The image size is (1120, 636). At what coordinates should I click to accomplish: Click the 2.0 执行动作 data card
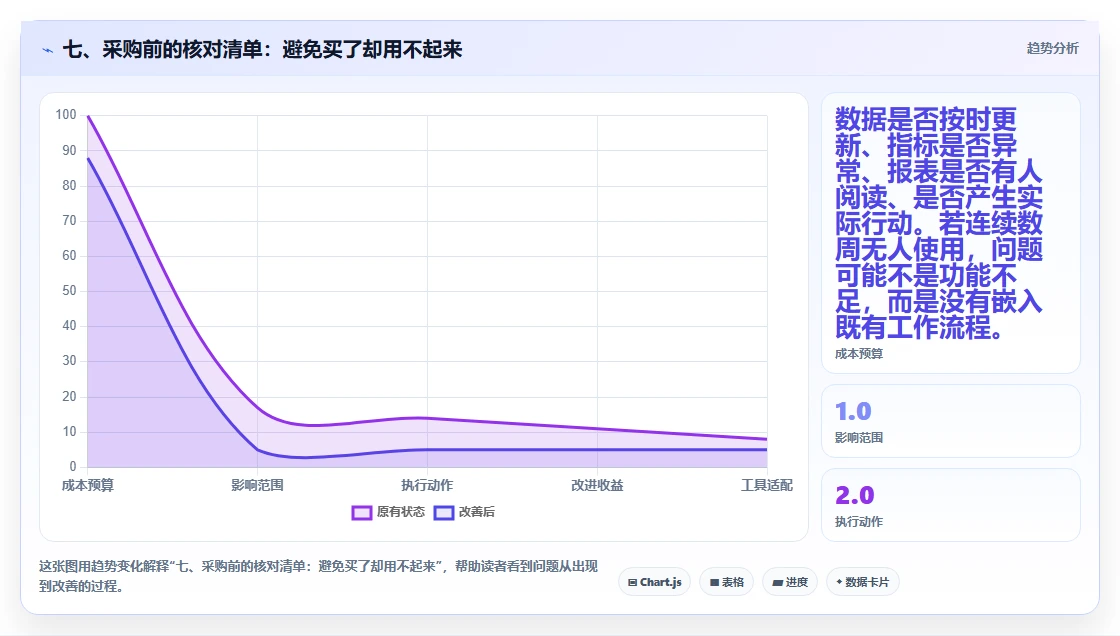tap(951, 505)
